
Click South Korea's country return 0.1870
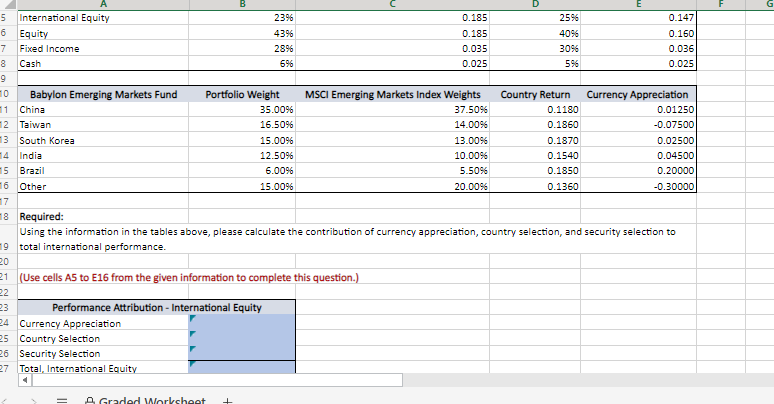click(x=535, y=140)
